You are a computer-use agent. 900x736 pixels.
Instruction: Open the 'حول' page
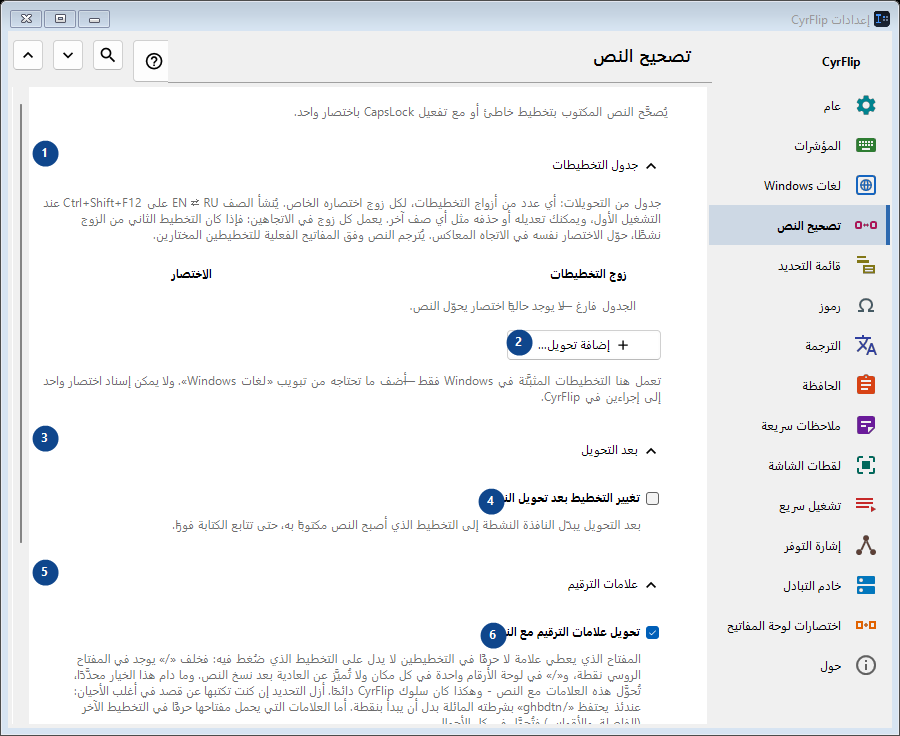click(x=798, y=665)
